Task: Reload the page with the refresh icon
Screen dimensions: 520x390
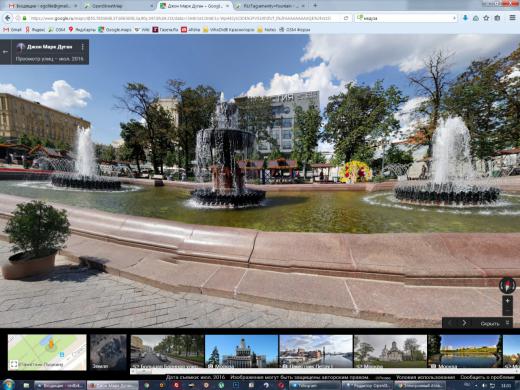Action: tap(346, 18)
